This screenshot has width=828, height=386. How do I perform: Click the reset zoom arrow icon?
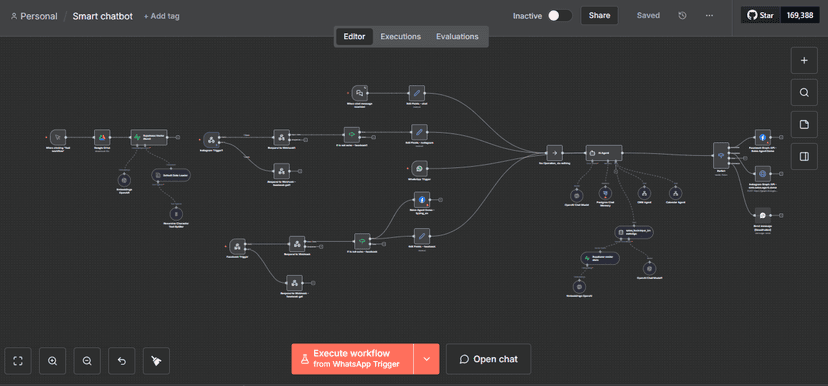121,361
